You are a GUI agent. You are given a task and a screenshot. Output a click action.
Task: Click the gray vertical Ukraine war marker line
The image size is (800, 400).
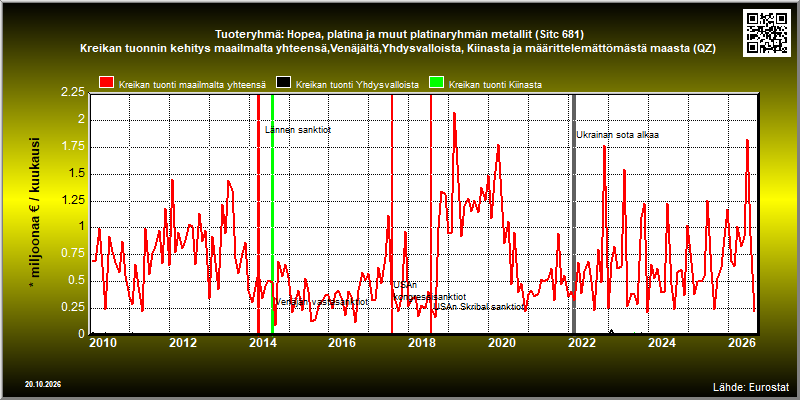tap(573, 214)
